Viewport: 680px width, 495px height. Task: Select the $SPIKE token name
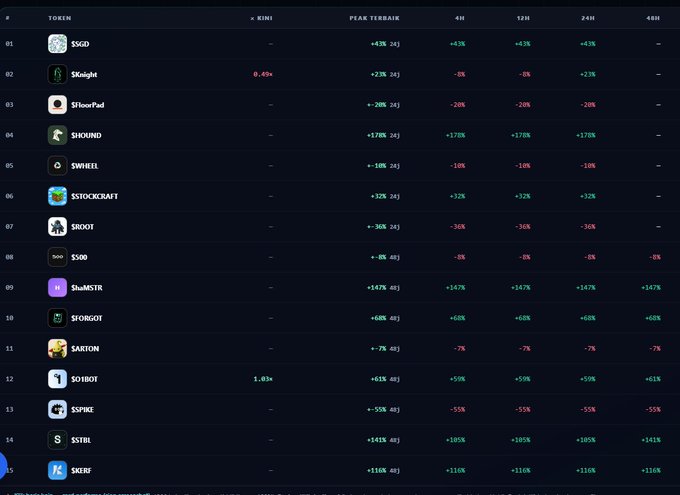click(82, 410)
